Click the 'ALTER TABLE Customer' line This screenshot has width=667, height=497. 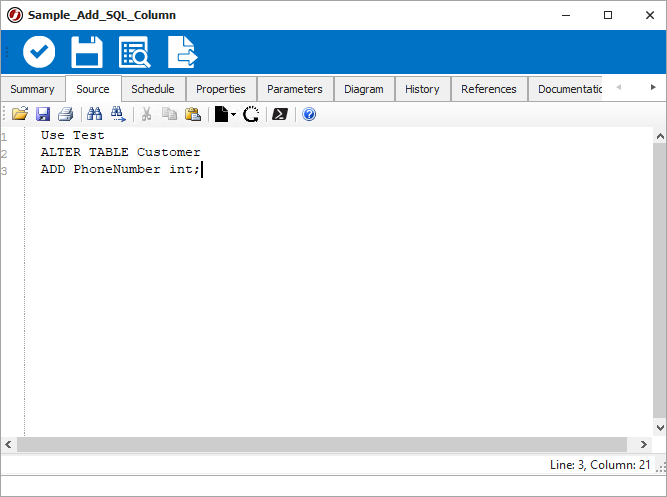pyautogui.click(x=120, y=152)
